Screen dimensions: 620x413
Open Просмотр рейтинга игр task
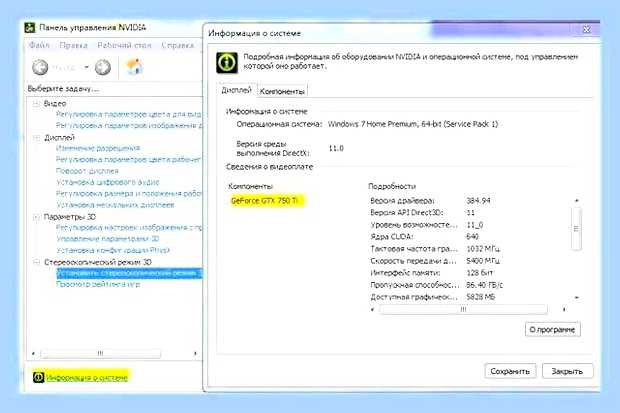(98, 284)
